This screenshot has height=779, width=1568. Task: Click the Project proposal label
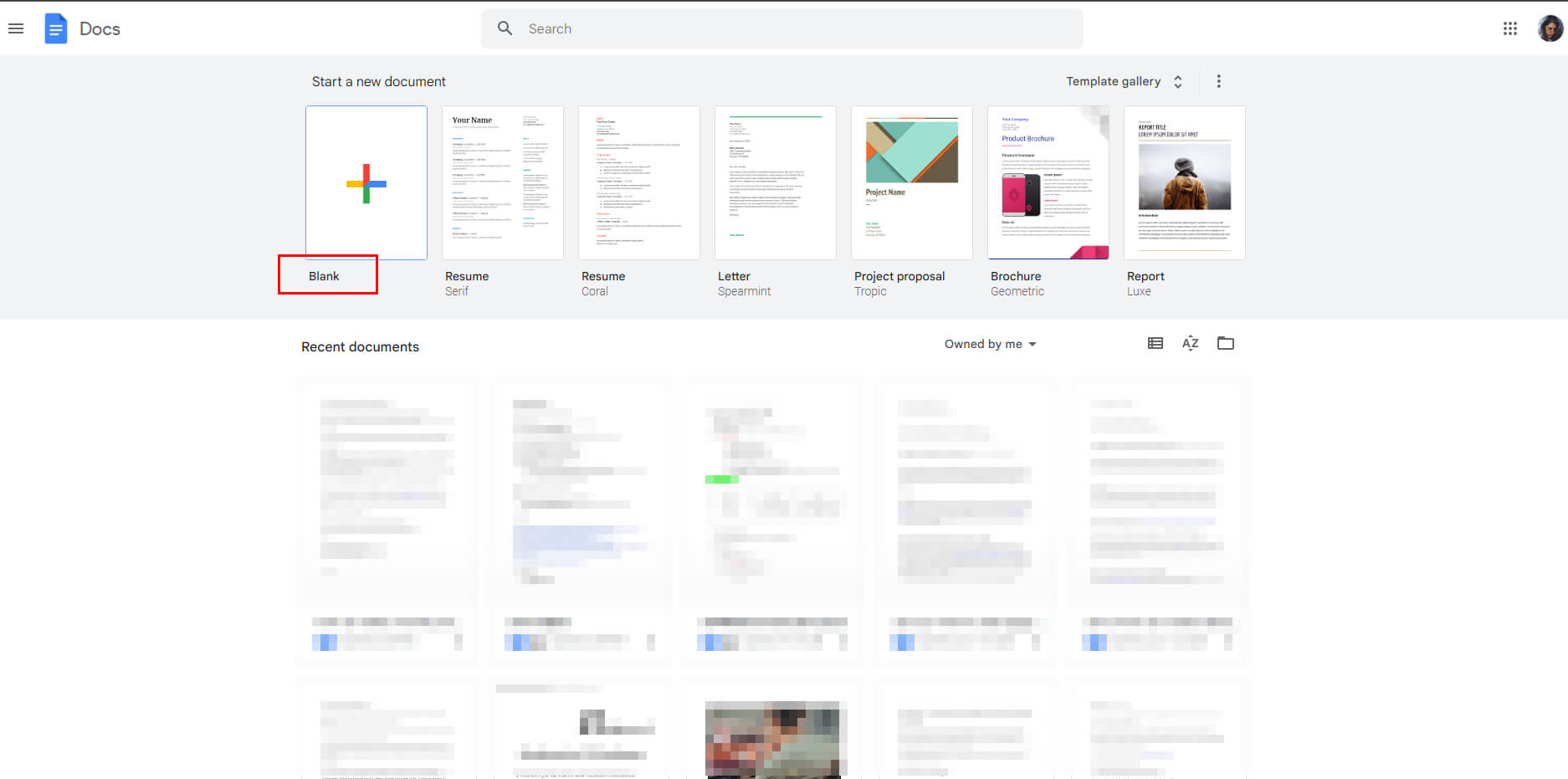(899, 276)
